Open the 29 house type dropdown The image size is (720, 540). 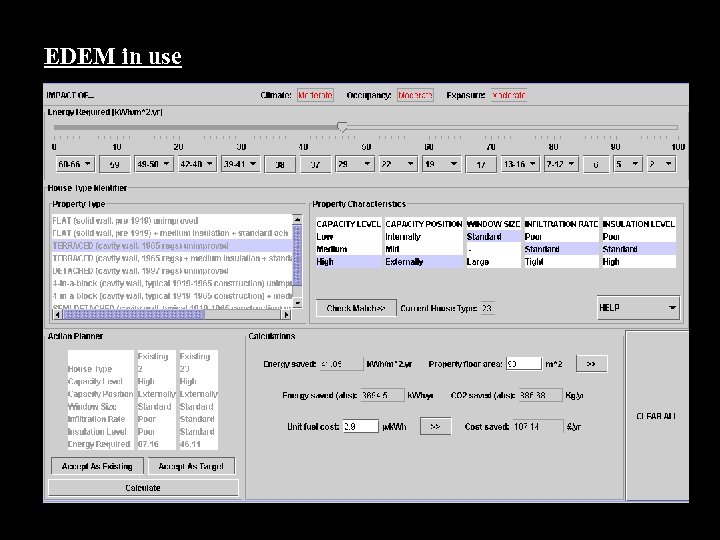pyautogui.click(x=354, y=164)
